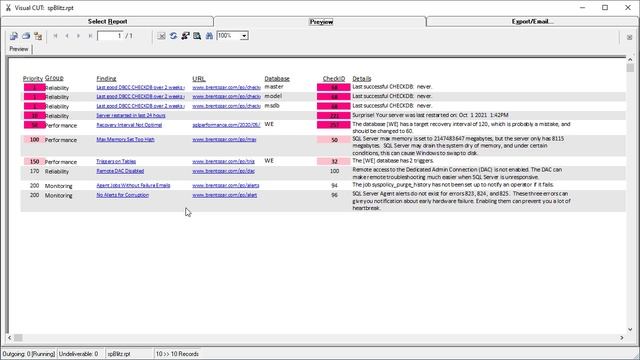Click the Details column header
The height and width of the screenshot is (360, 640).
pos(362,78)
